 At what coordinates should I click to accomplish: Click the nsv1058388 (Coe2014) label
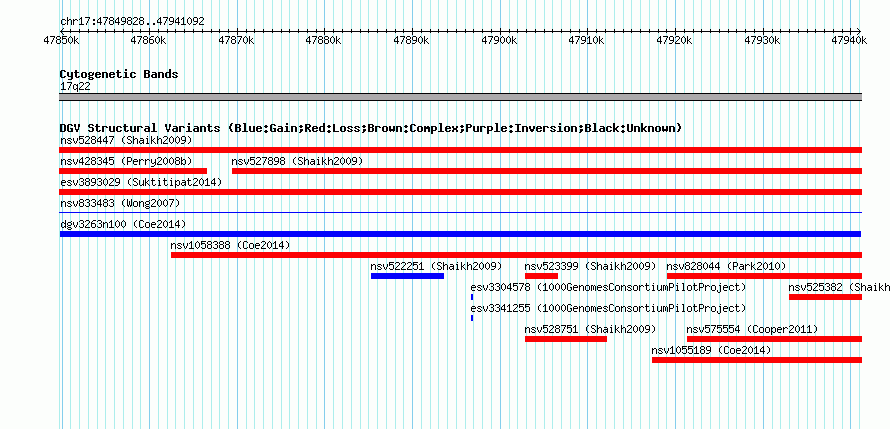[230, 245]
